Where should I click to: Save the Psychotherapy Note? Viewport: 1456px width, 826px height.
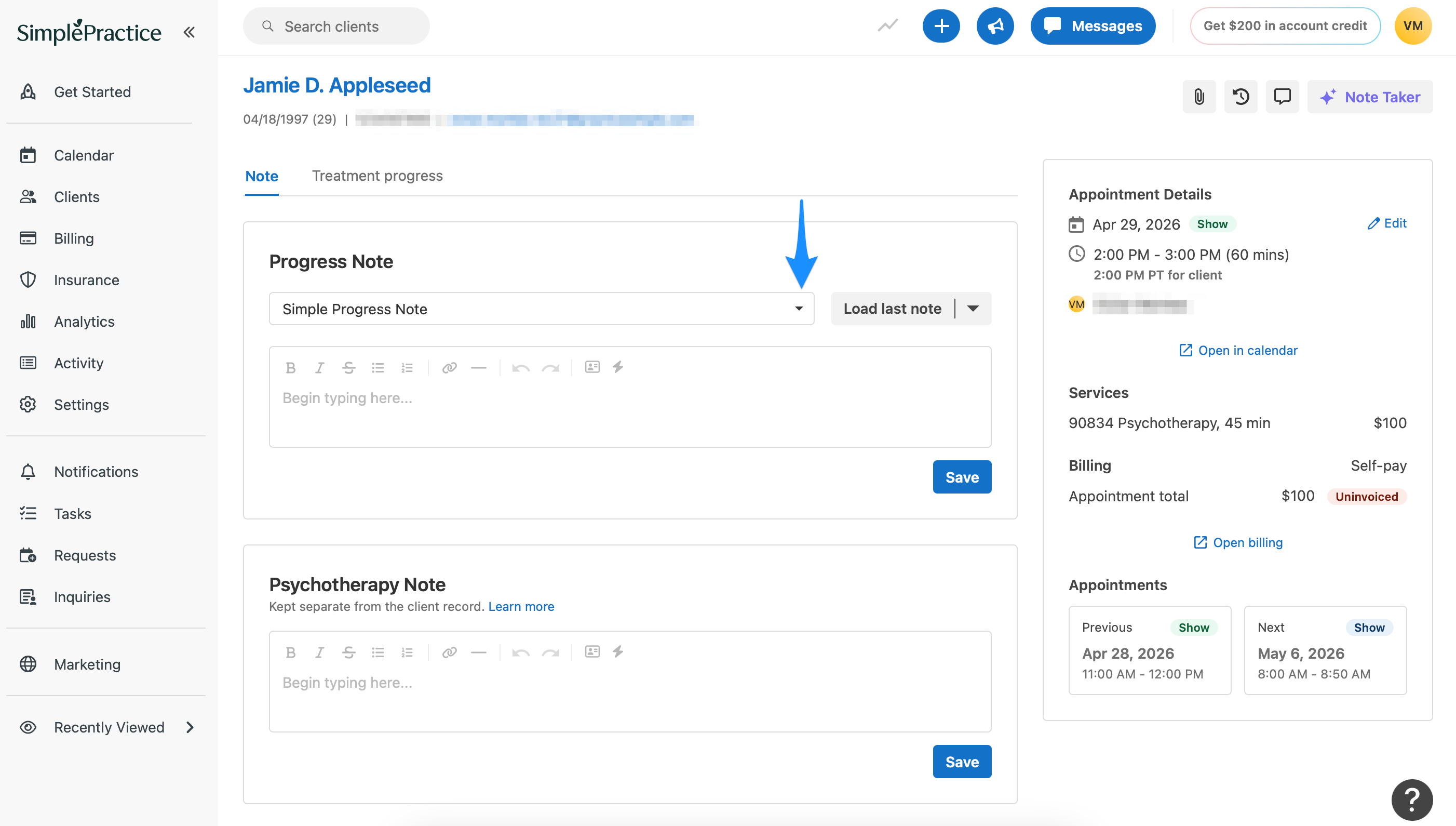[962, 762]
